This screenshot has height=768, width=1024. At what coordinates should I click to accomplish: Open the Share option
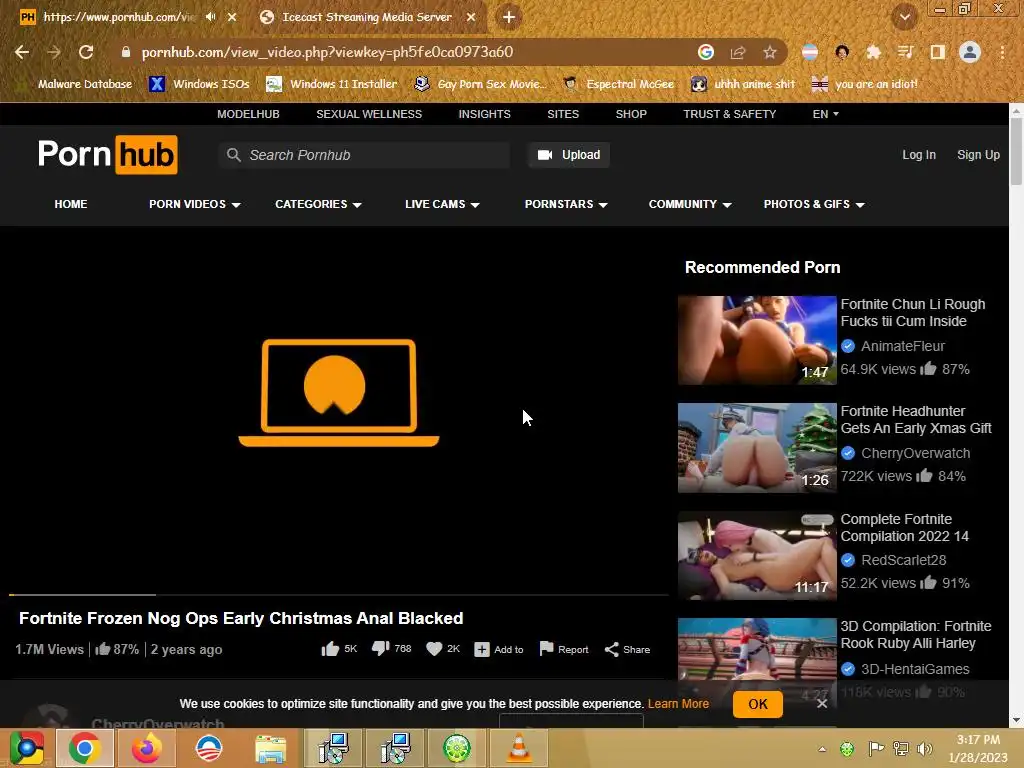[627, 649]
